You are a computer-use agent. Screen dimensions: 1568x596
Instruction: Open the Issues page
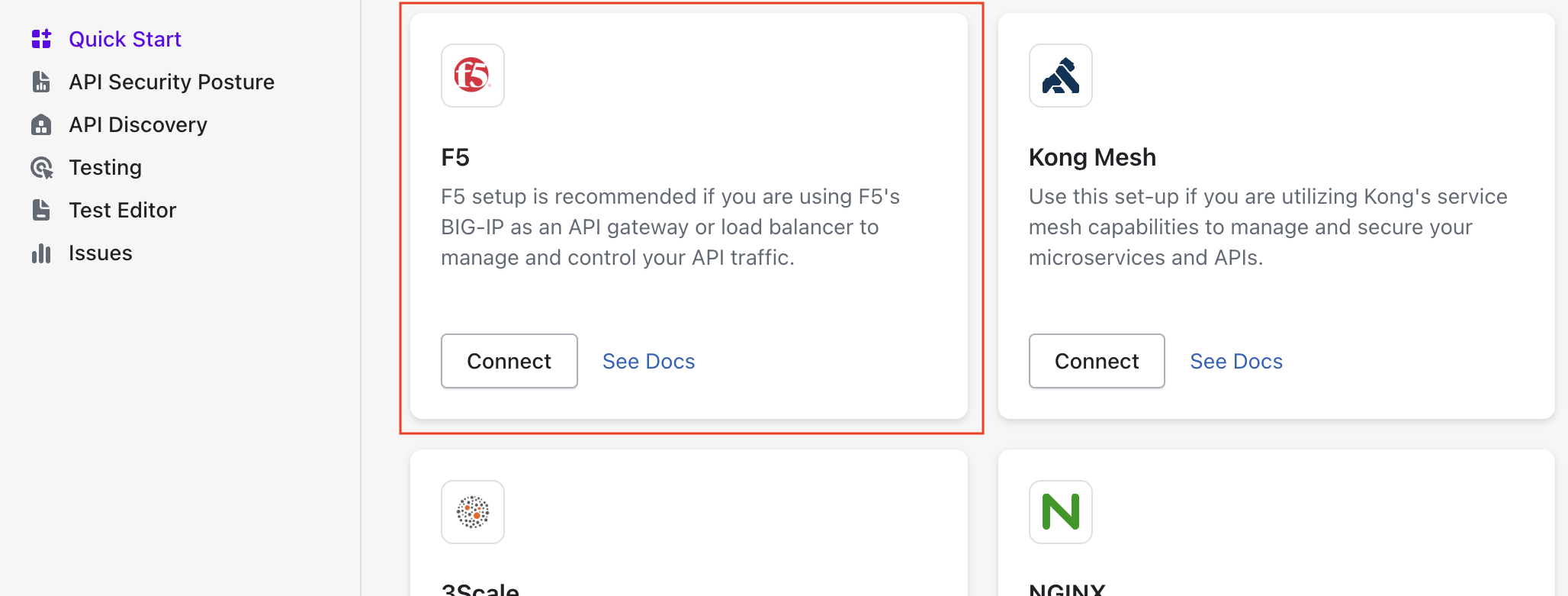(x=101, y=253)
